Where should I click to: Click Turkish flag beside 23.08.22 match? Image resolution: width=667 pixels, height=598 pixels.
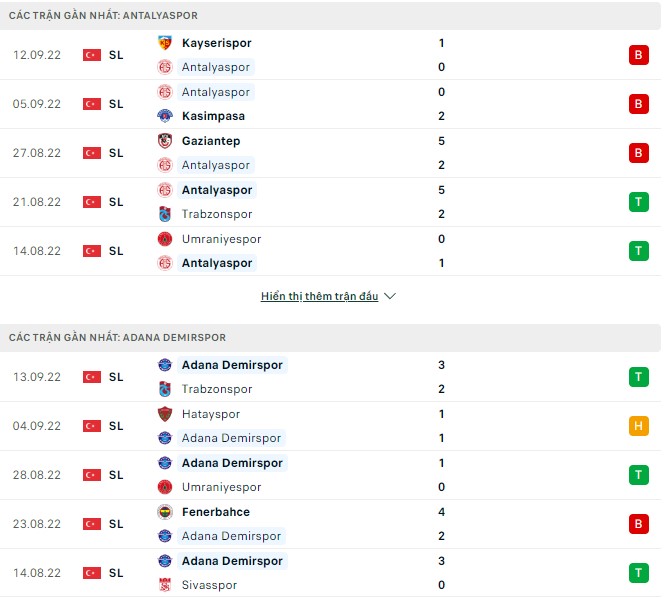click(92, 524)
